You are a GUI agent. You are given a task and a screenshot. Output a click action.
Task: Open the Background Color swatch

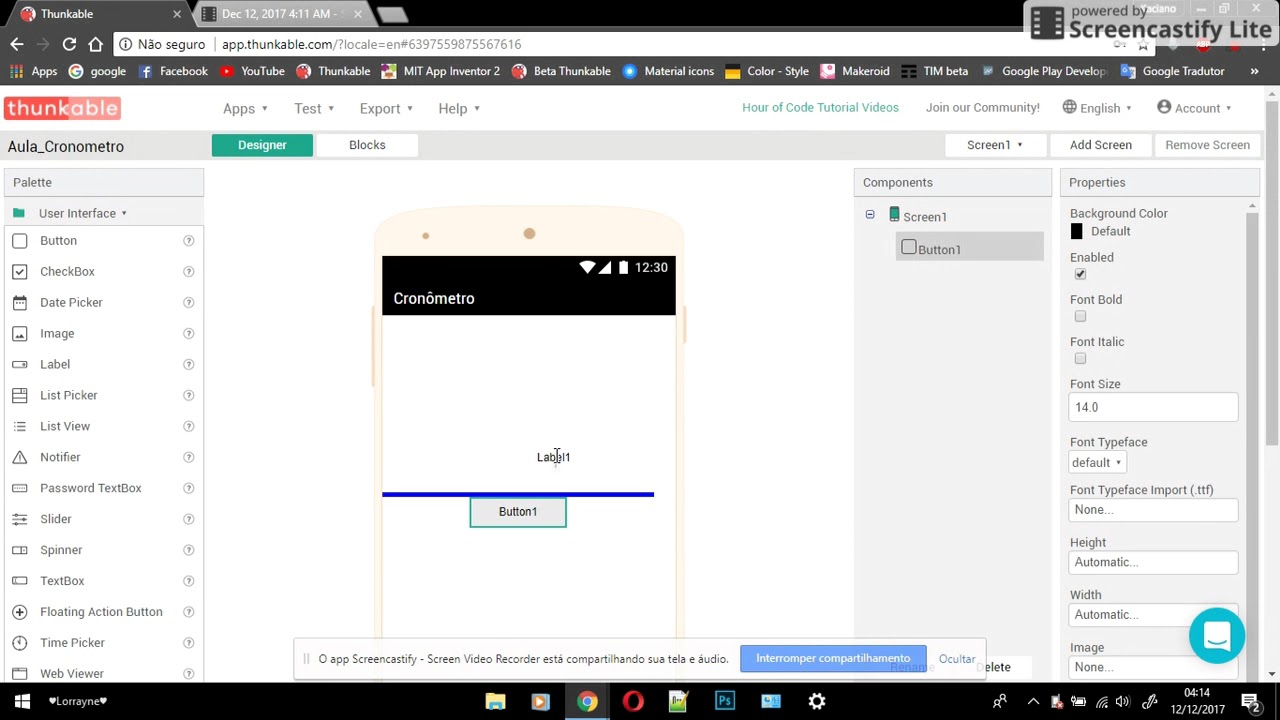coord(1076,231)
